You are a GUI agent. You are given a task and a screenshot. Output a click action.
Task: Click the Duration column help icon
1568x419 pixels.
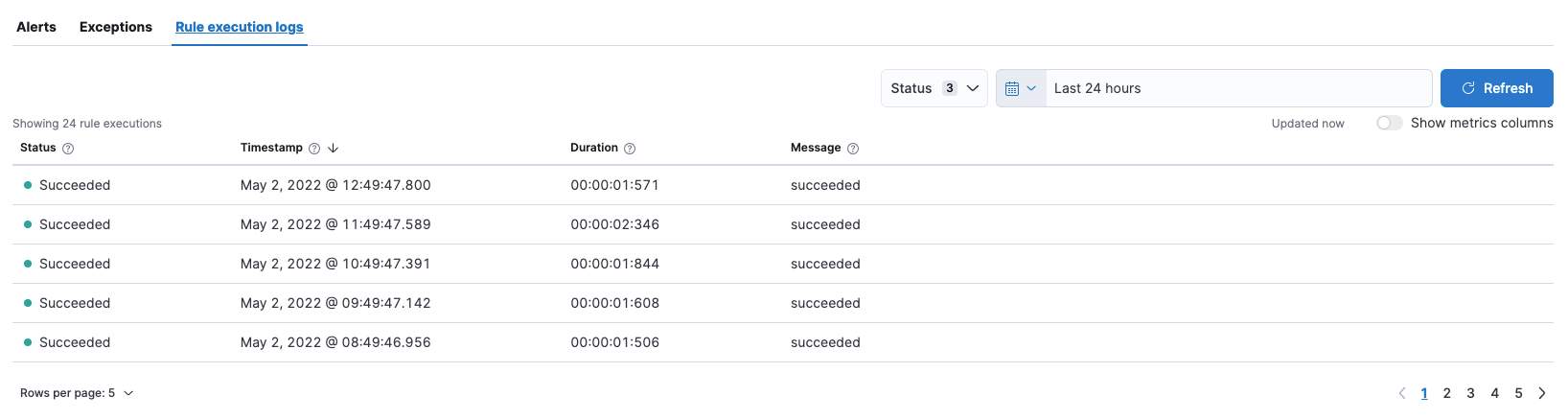[630, 149]
